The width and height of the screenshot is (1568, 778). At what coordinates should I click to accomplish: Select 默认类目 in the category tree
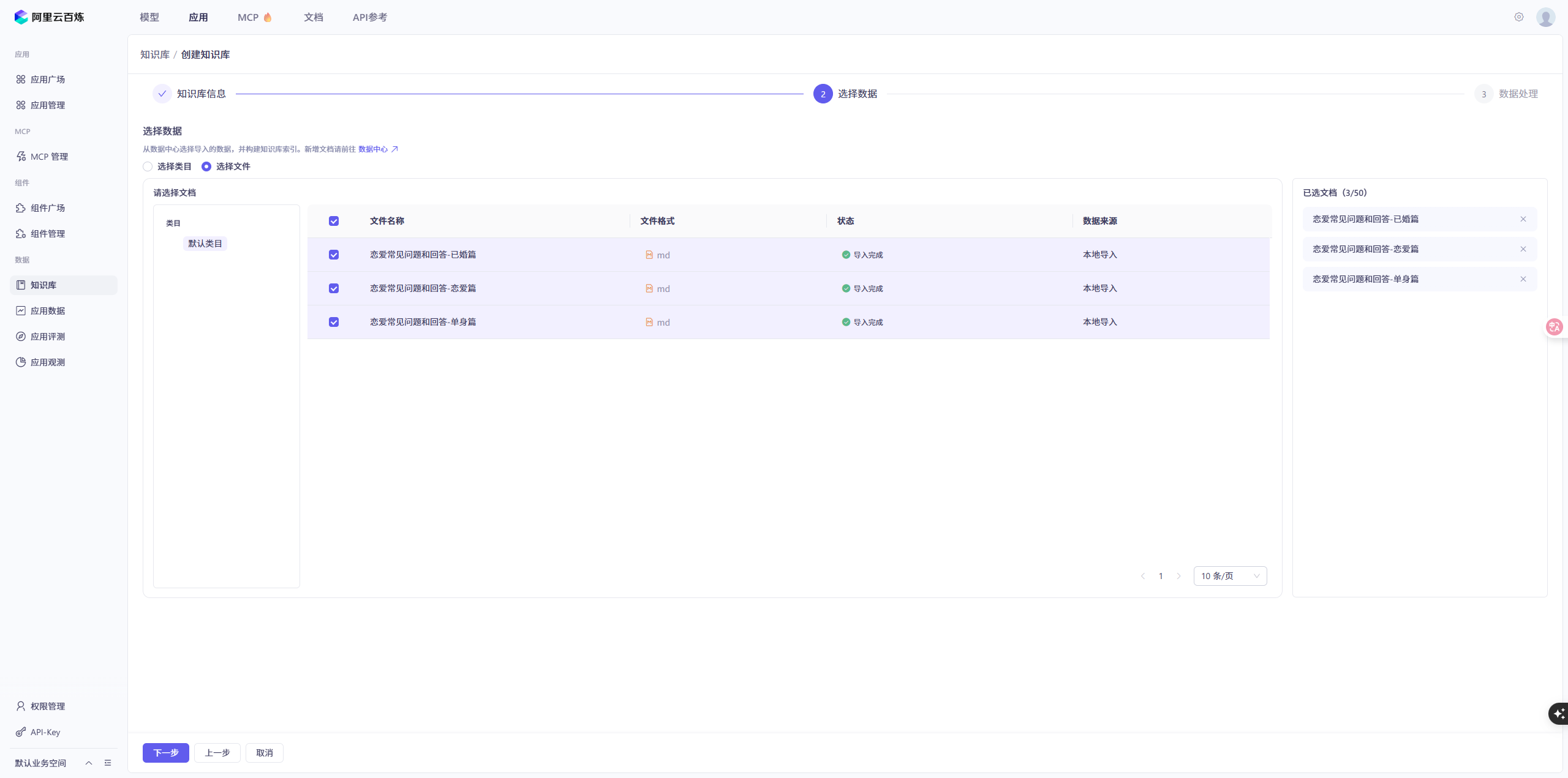pyautogui.click(x=205, y=244)
